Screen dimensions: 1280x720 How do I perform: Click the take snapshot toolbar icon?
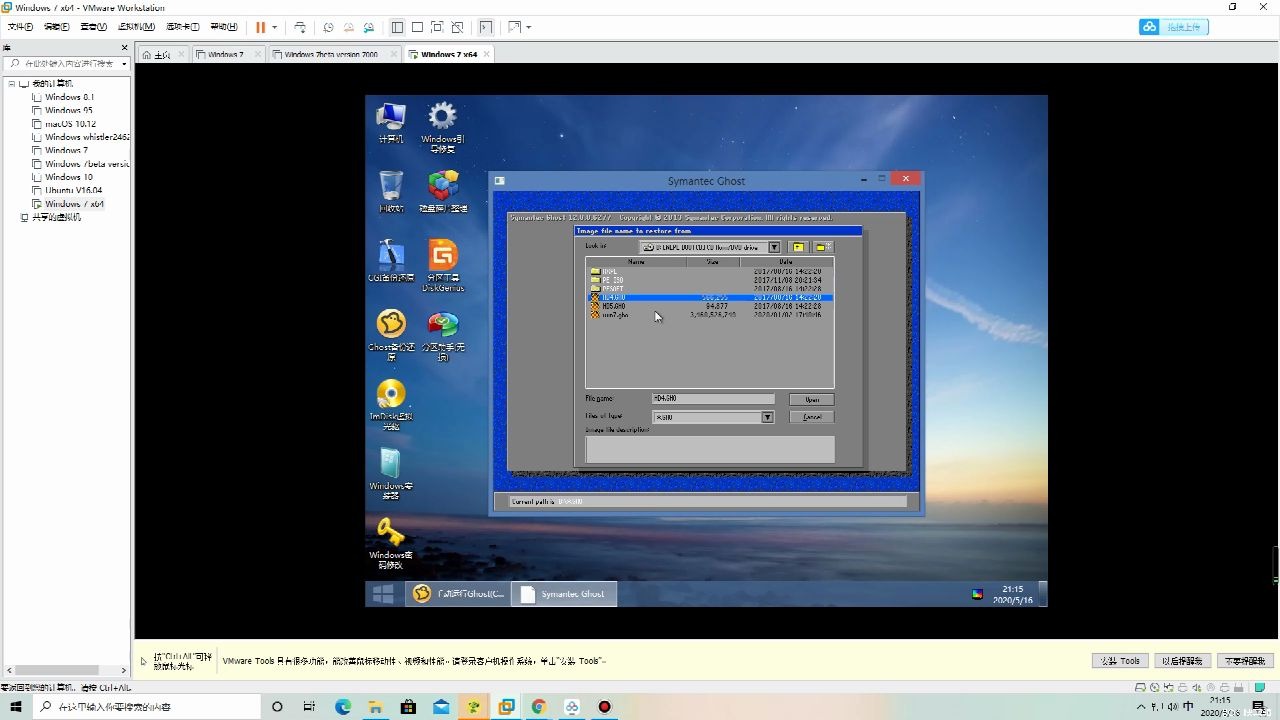click(328, 27)
